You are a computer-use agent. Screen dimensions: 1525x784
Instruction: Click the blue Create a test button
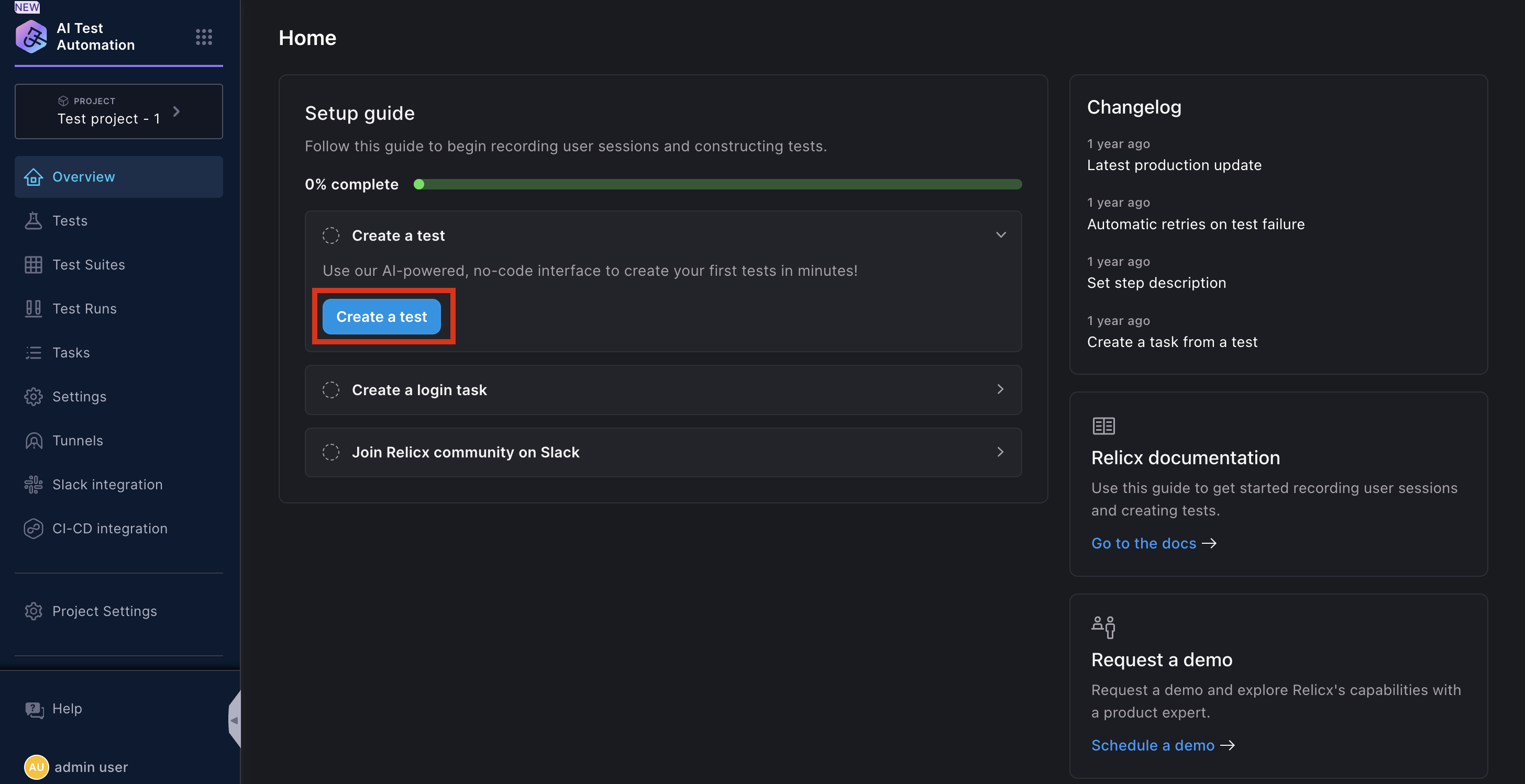click(381, 317)
